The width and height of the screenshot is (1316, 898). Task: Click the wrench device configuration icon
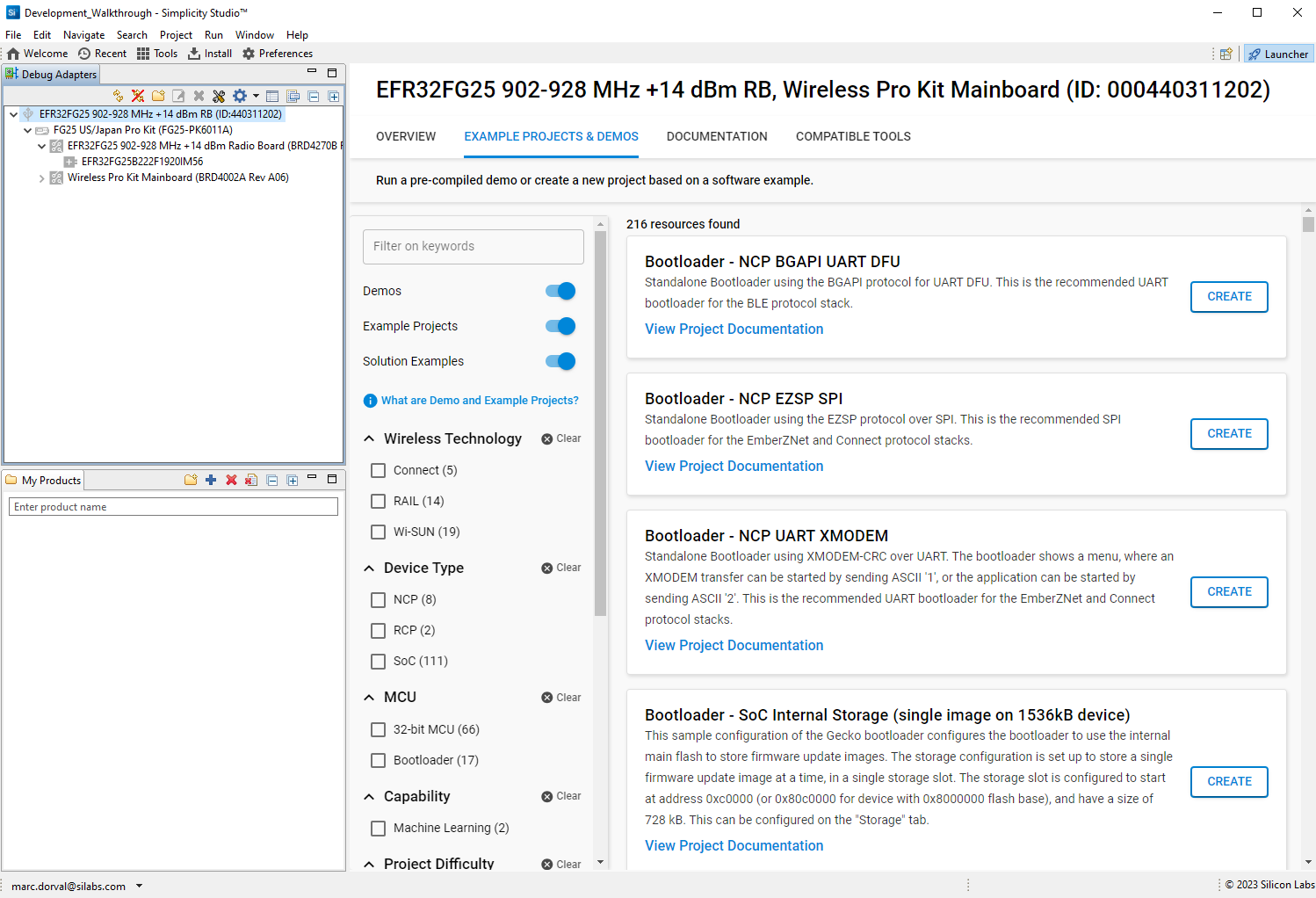coord(219,96)
